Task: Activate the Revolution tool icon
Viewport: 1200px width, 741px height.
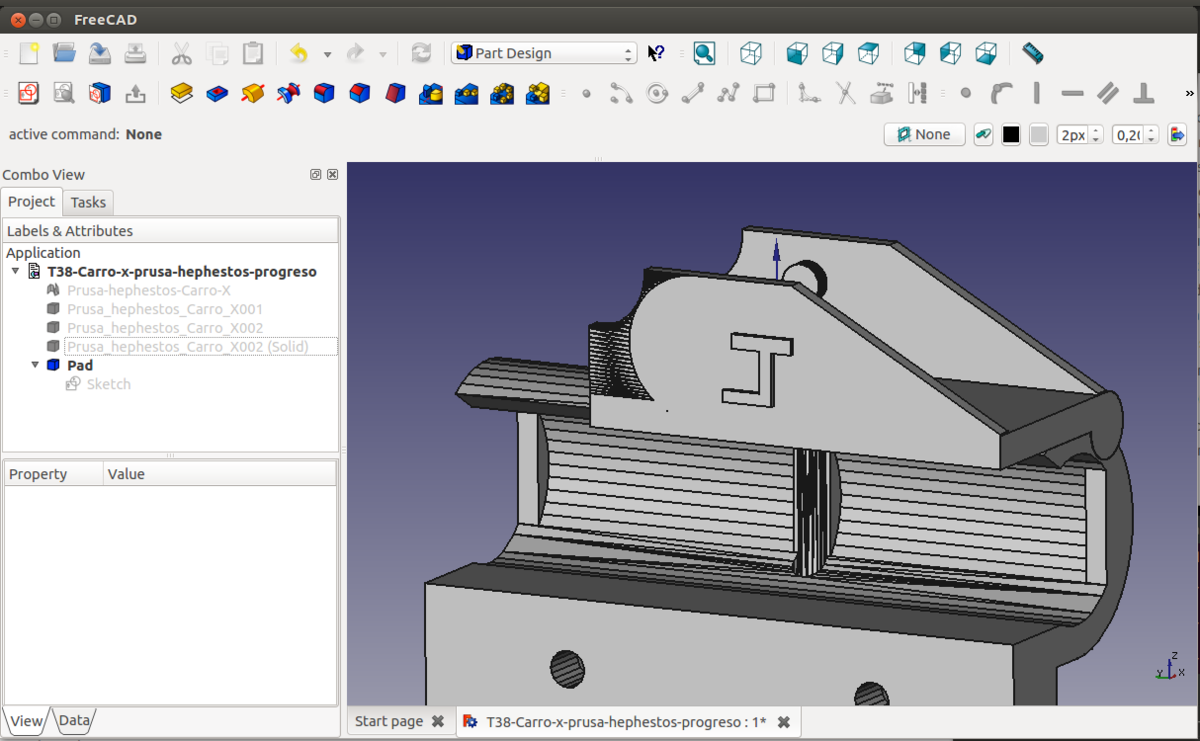Action: click(253, 93)
